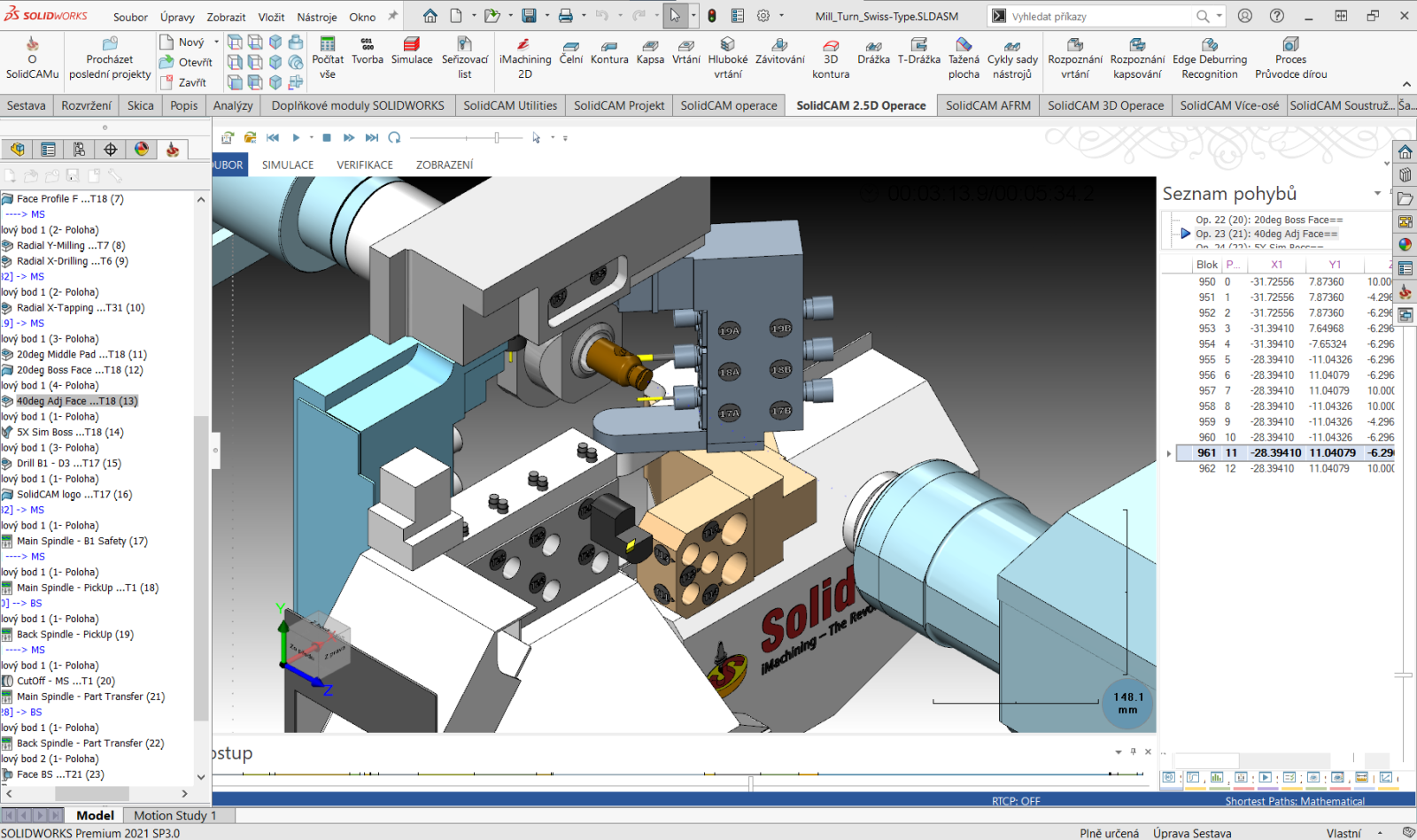Open the search commands dropdown arrow
The height and width of the screenshot is (840, 1417).
tap(1220, 16)
